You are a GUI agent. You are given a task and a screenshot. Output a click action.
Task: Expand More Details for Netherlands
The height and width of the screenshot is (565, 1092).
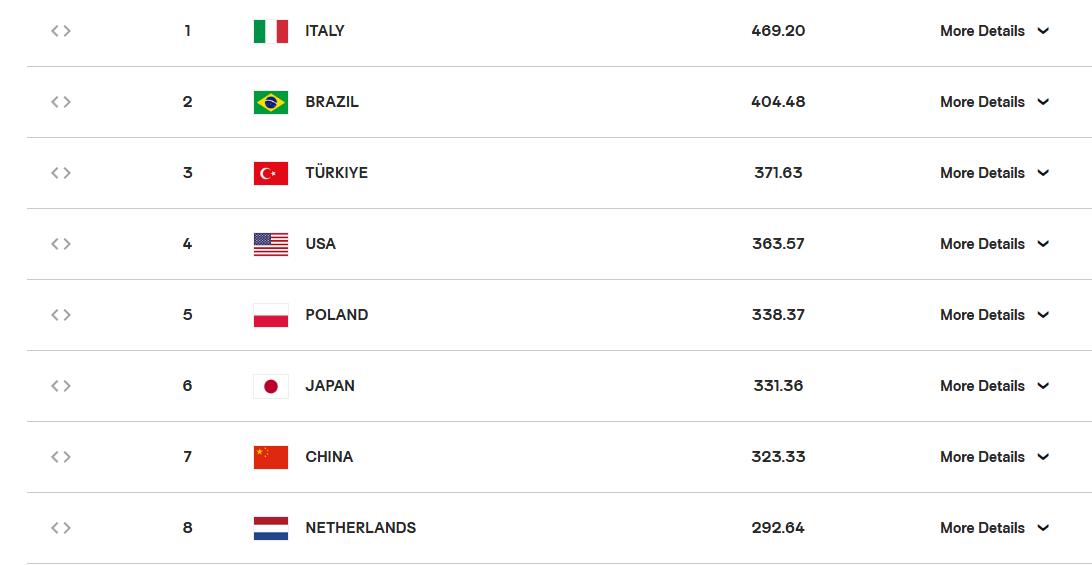994,529
